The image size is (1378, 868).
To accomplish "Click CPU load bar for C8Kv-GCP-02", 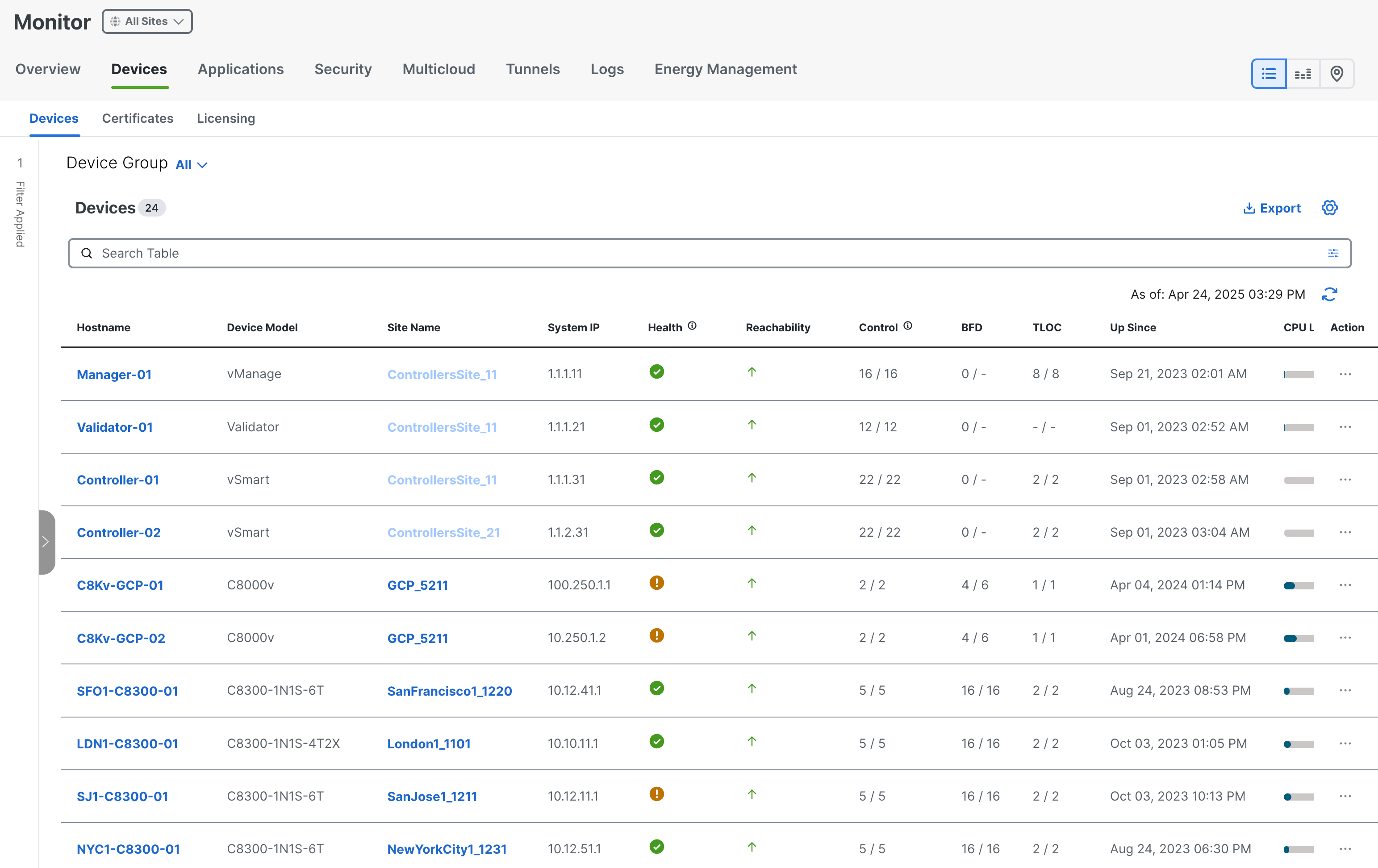I will tap(1298, 638).
